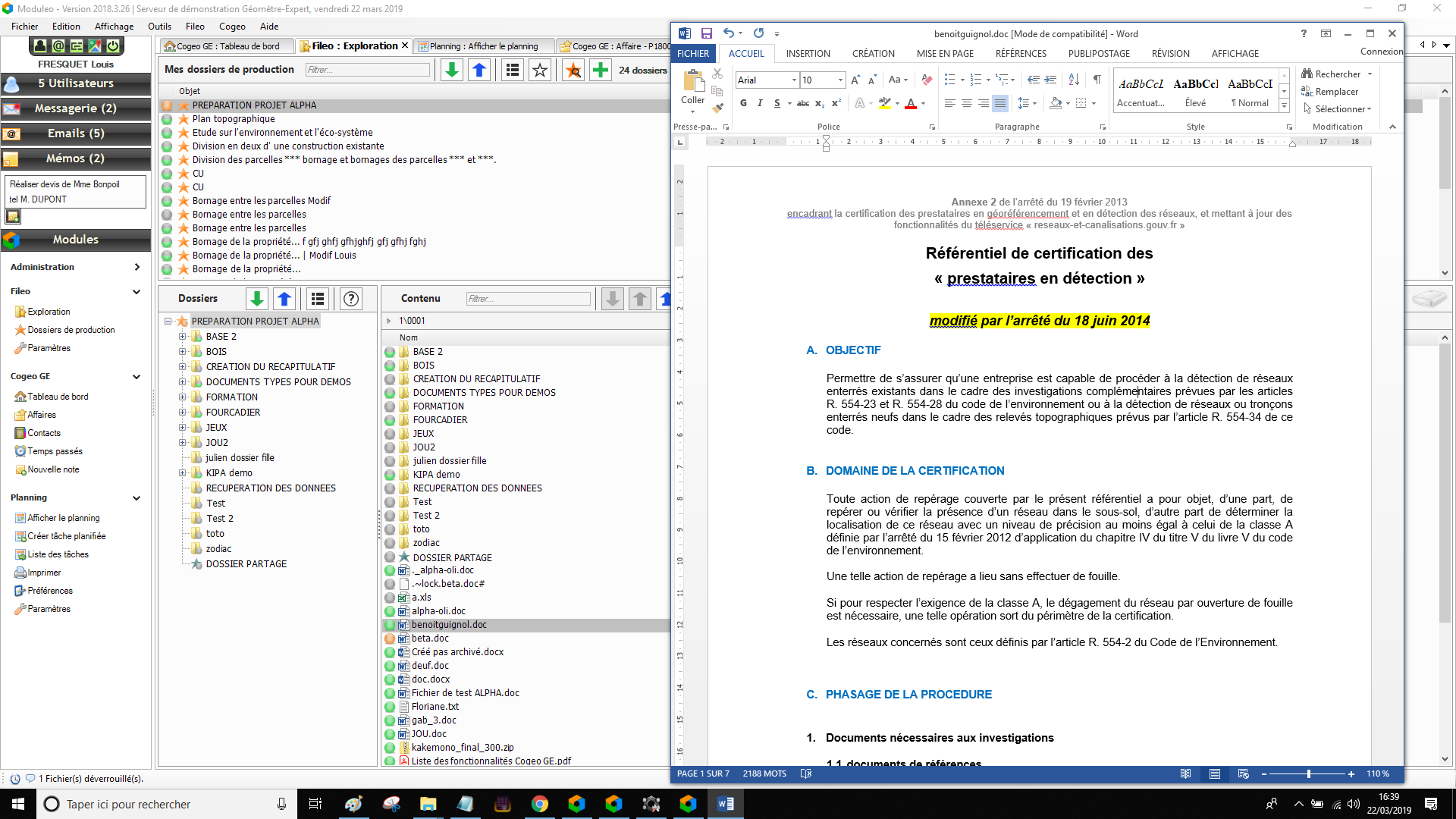Expand the JEUX folder tree item
Screen dimensions: 1456x819
pos(183,427)
